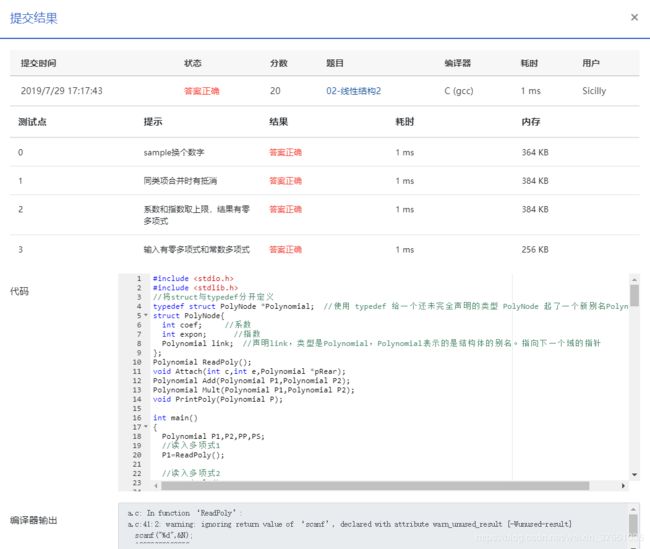This screenshot has height=549, width=650.
Task: Click 答案正确 result of test point 3
Action: pos(285,249)
